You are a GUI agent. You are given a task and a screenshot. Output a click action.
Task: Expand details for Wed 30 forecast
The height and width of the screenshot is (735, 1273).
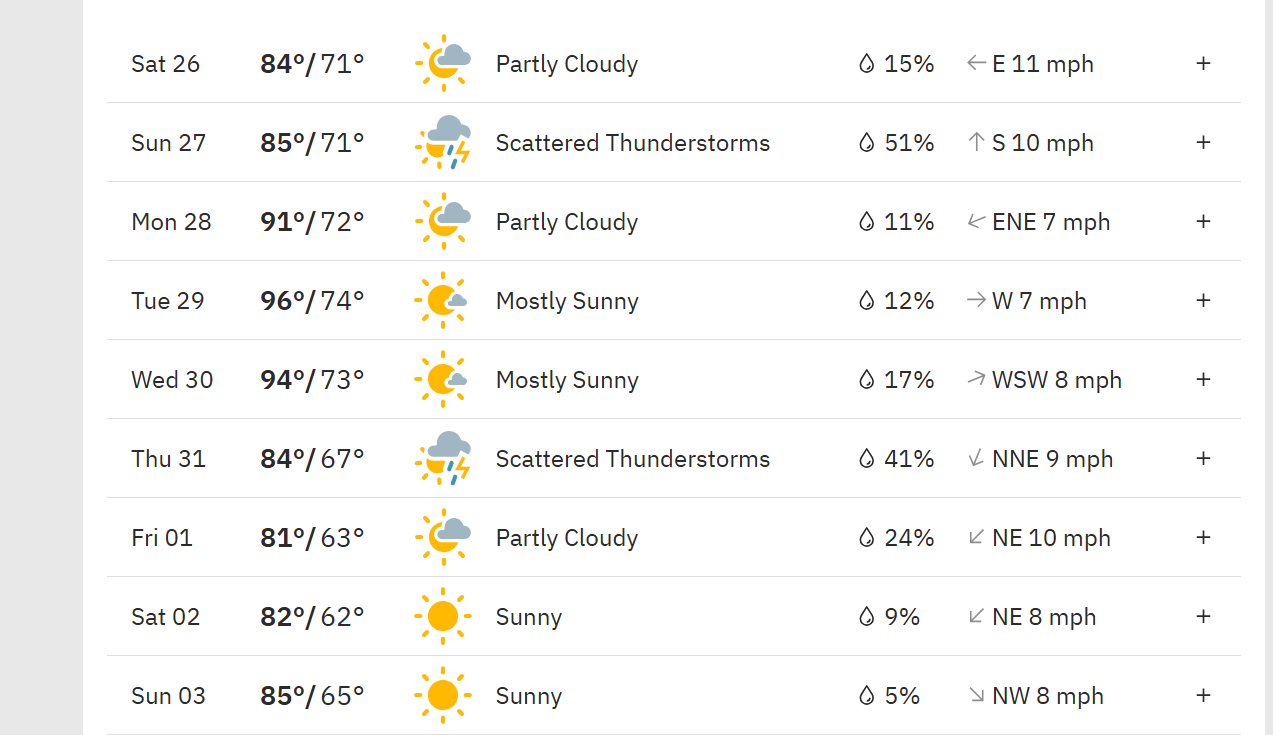coord(1203,379)
